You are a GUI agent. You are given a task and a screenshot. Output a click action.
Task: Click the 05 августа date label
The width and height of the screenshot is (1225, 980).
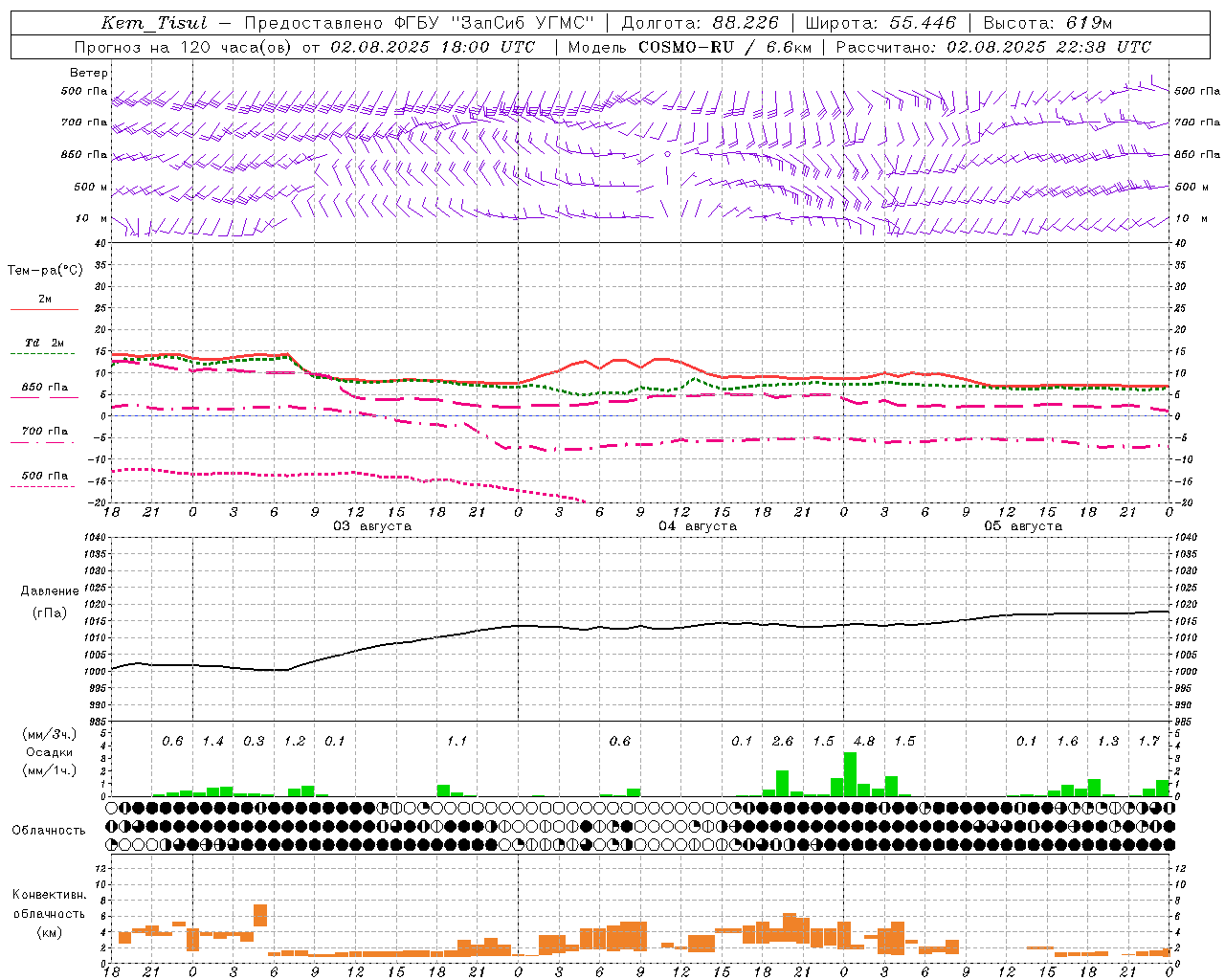pos(1023,526)
